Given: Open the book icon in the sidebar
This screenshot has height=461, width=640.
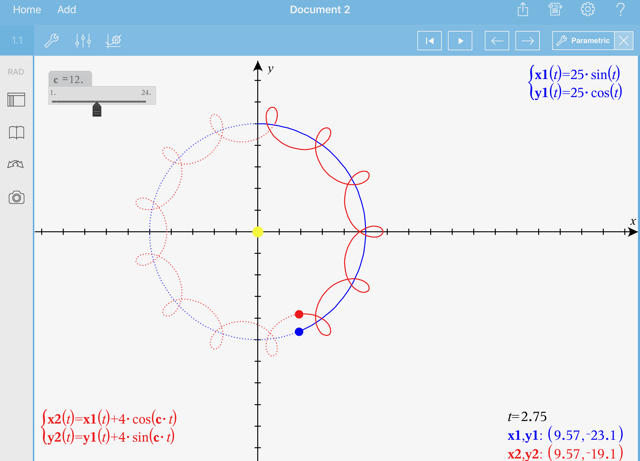Looking at the screenshot, I should tap(16, 132).
